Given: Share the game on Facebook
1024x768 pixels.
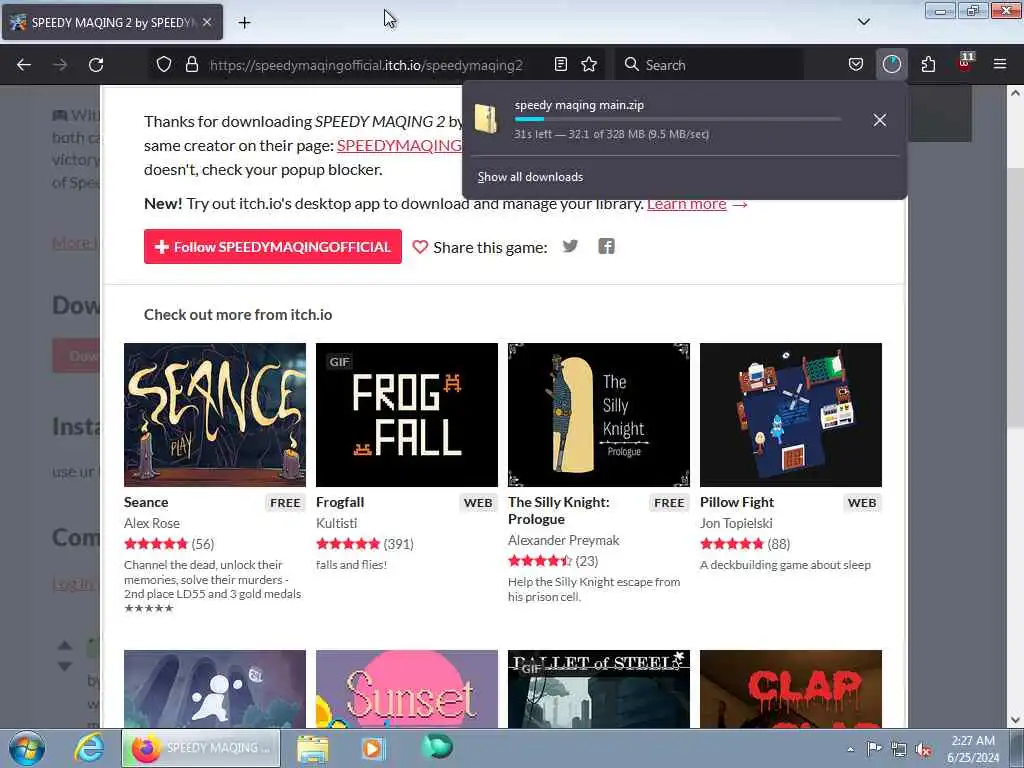Looking at the screenshot, I should click(x=606, y=246).
